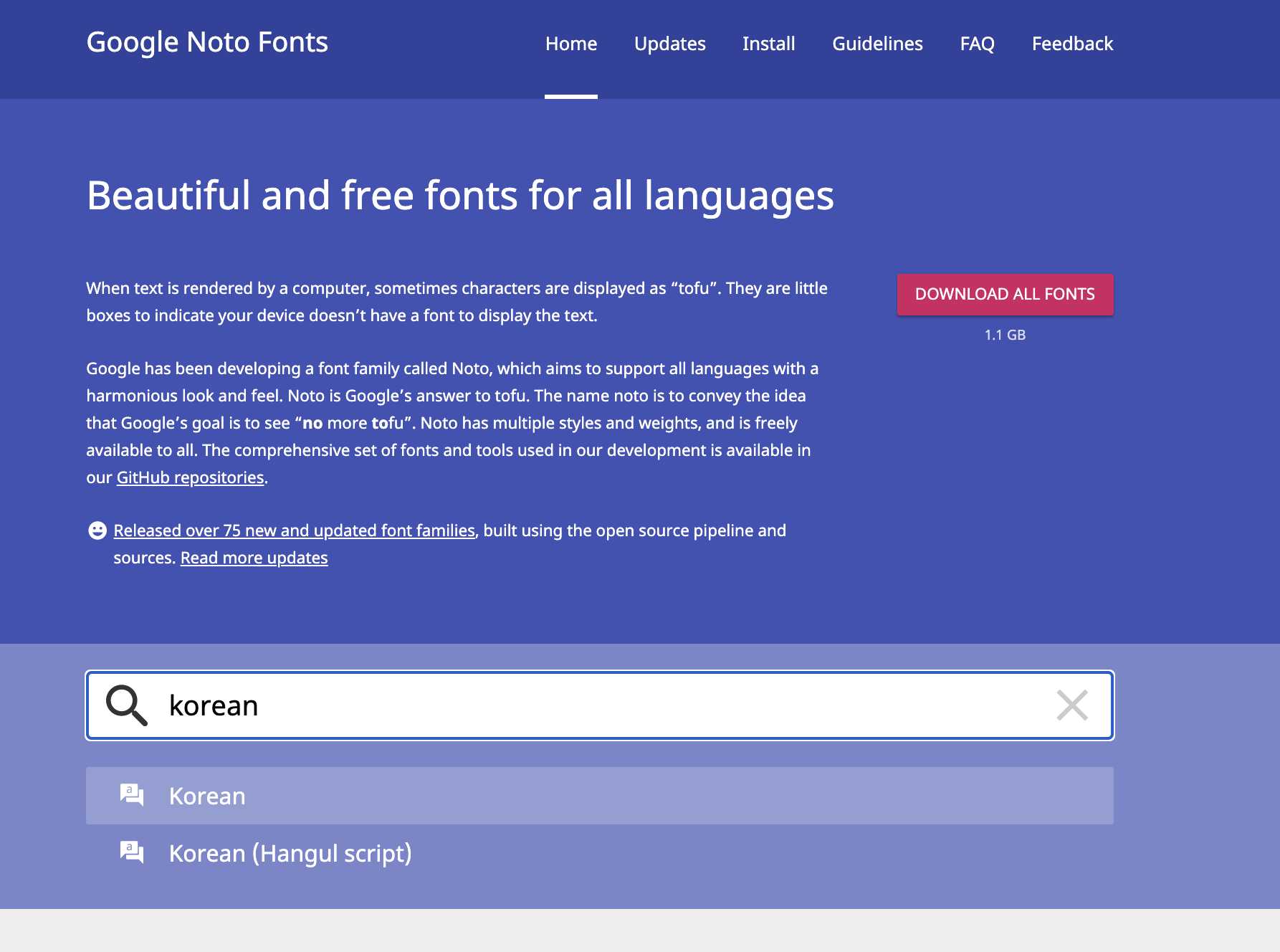Click the language icon beside Korean suggestion
Screen dimensions: 1280x952
[132, 795]
